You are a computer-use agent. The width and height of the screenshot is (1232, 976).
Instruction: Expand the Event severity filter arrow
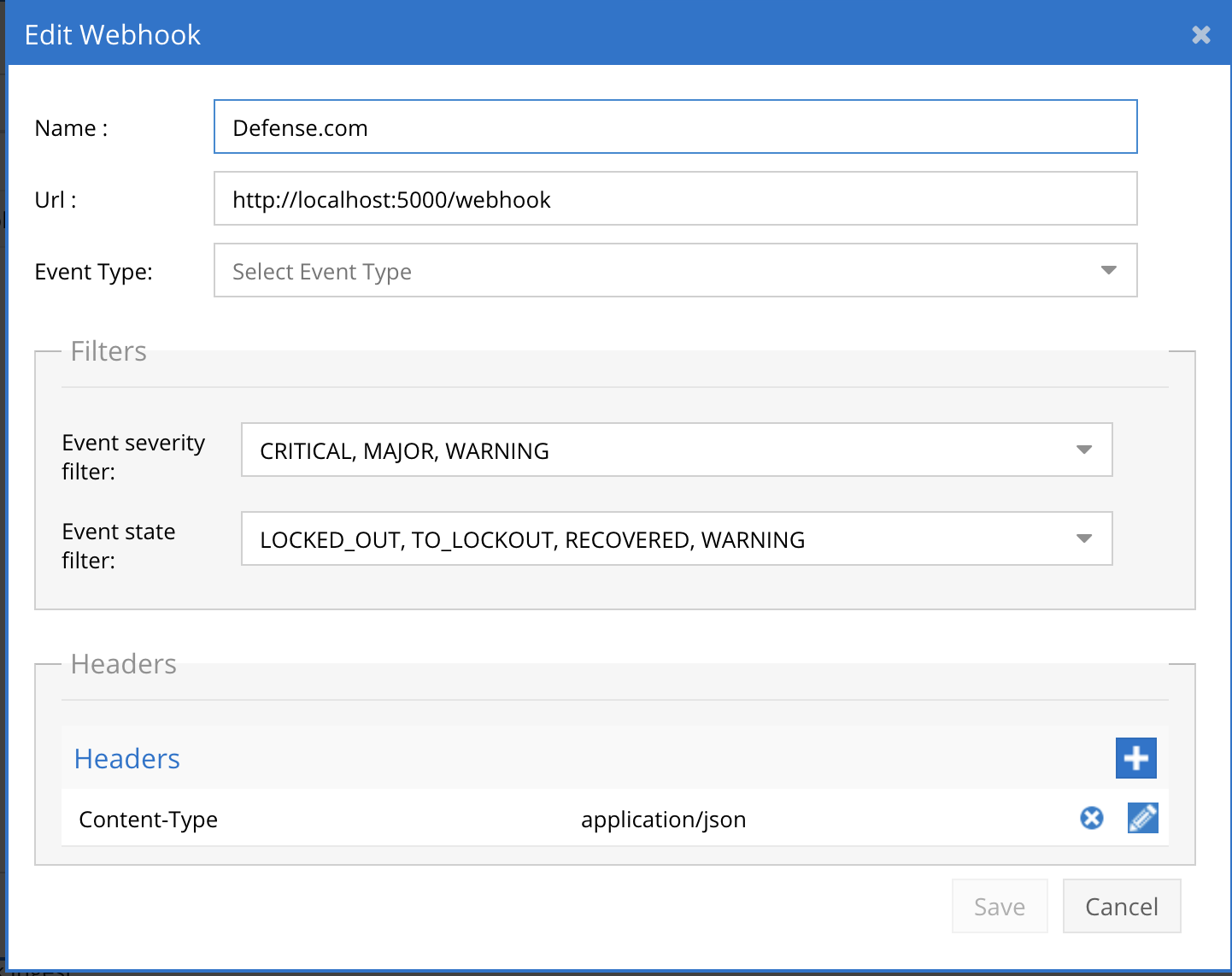(1083, 450)
